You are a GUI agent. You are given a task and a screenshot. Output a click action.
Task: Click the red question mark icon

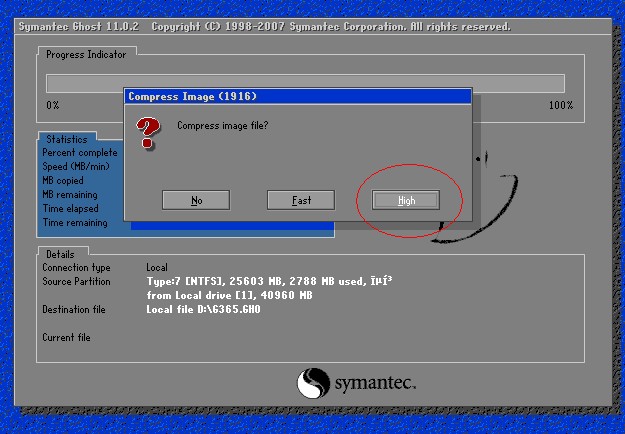click(148, 133)
